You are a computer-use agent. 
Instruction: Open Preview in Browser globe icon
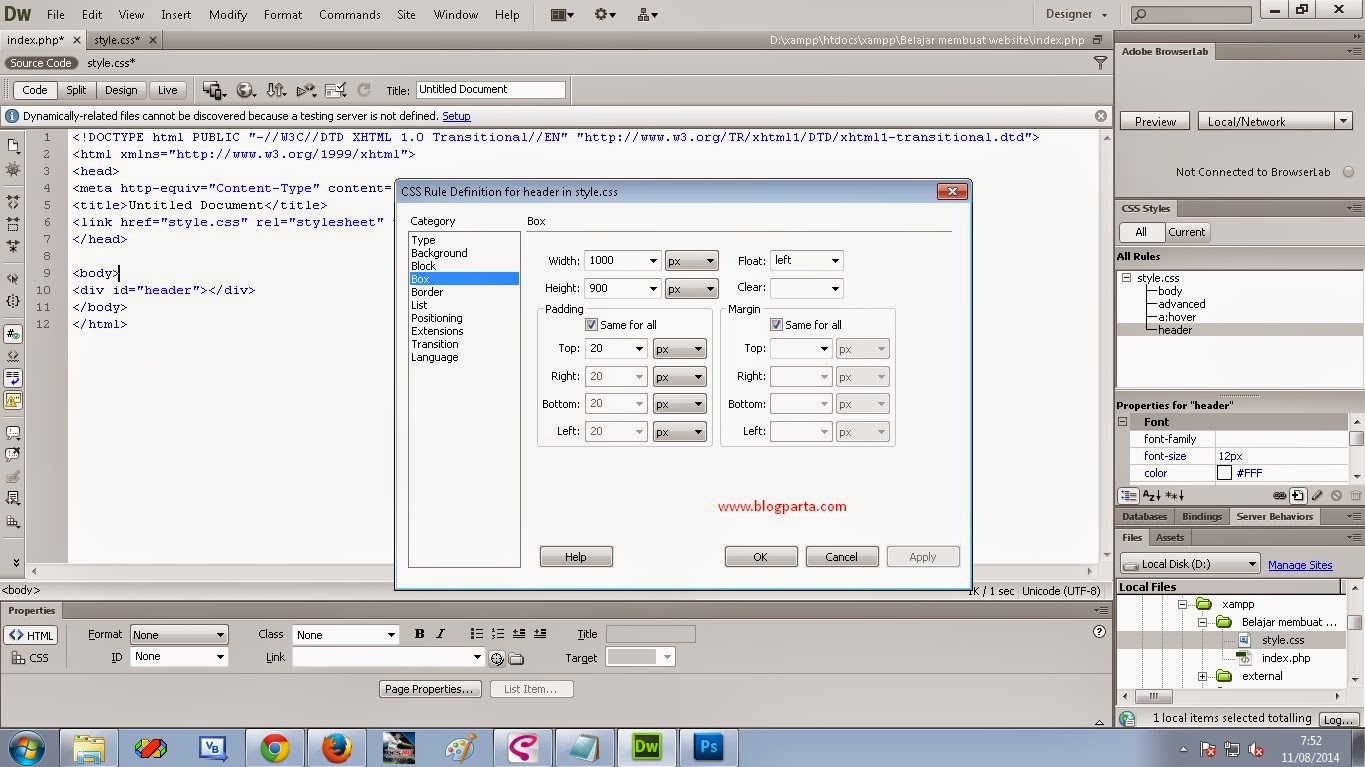pyautogui.click(x=245, y=89)
